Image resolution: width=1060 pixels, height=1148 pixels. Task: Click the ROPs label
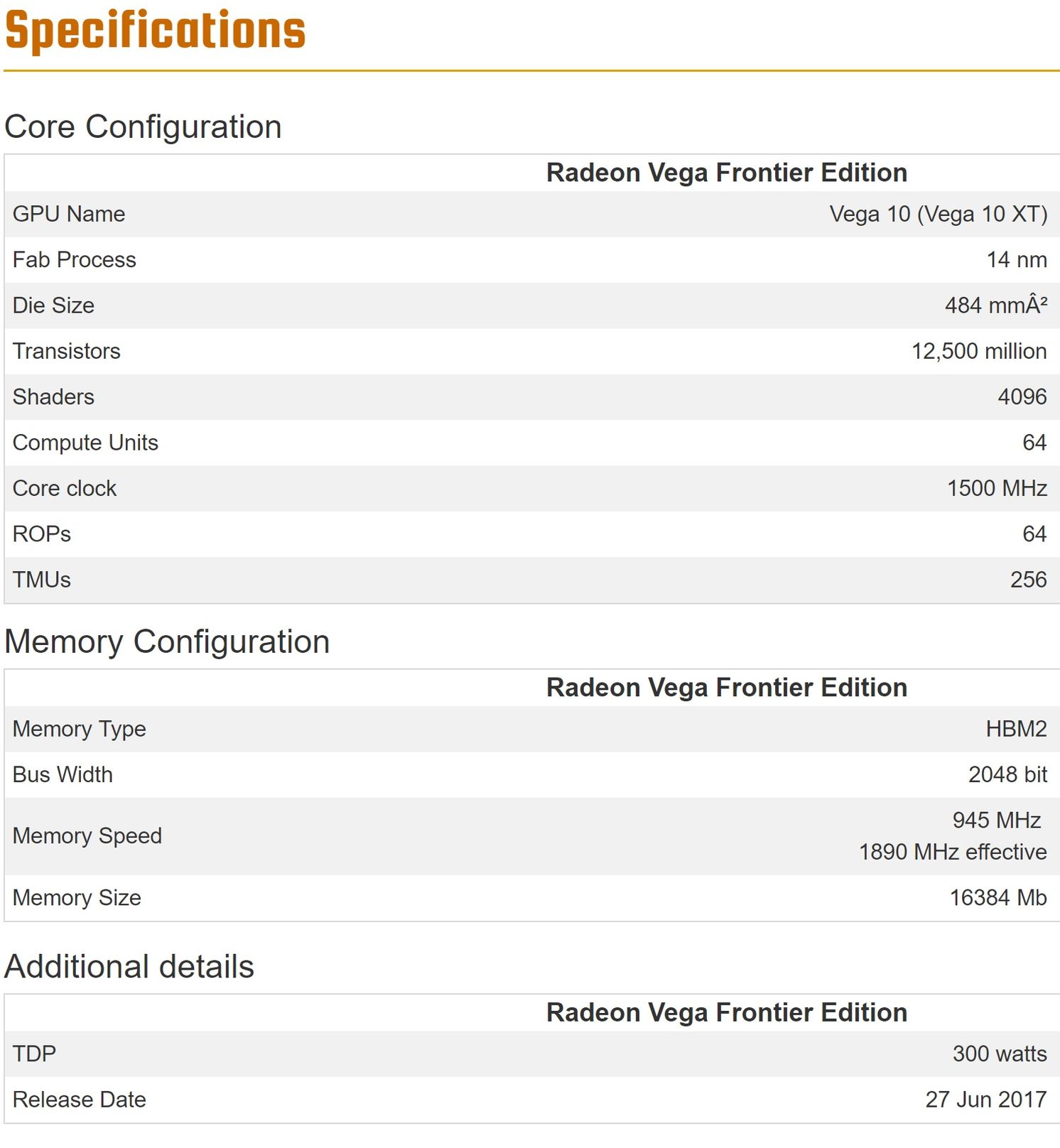42,534
